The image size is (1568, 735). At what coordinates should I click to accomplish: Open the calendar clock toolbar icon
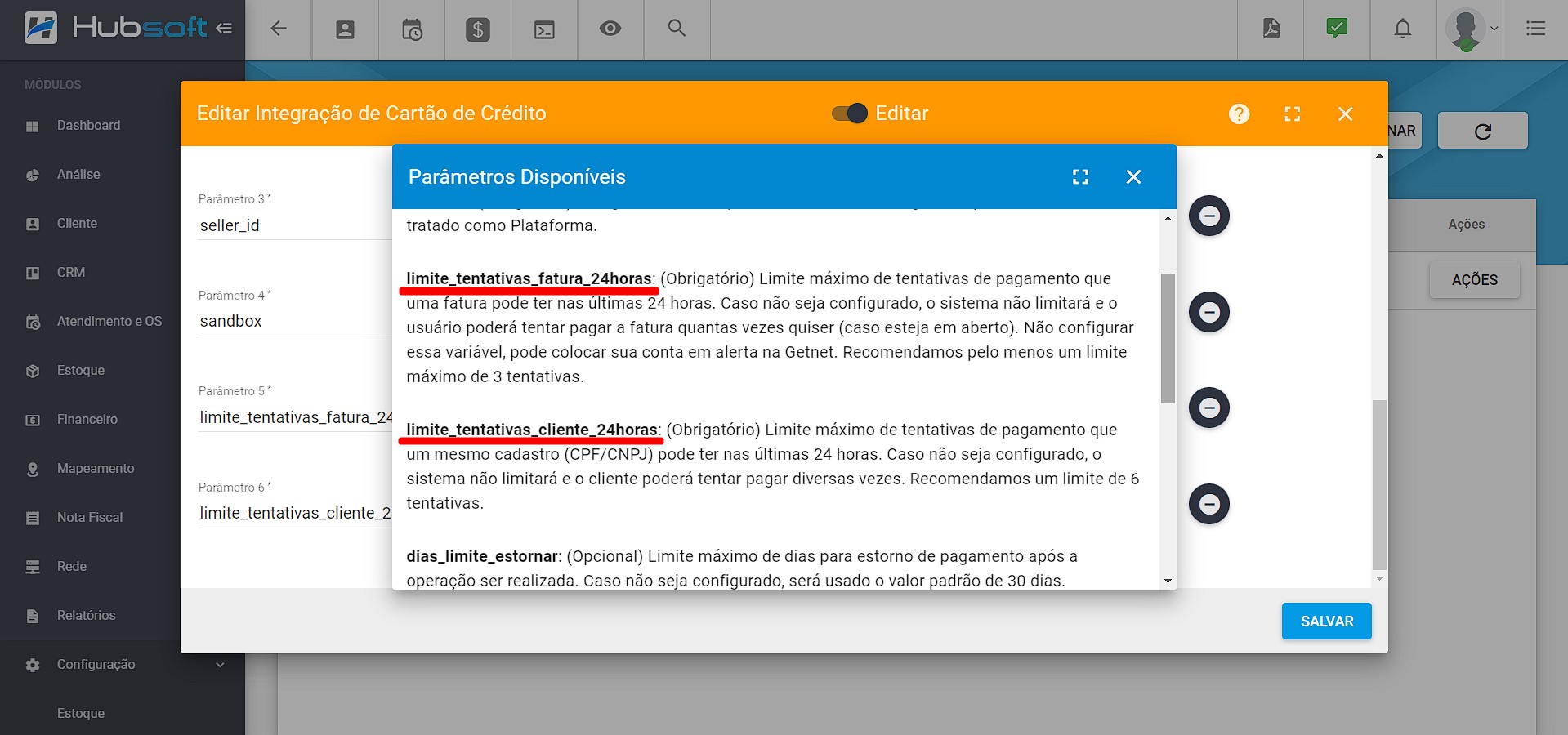(412, 30)
